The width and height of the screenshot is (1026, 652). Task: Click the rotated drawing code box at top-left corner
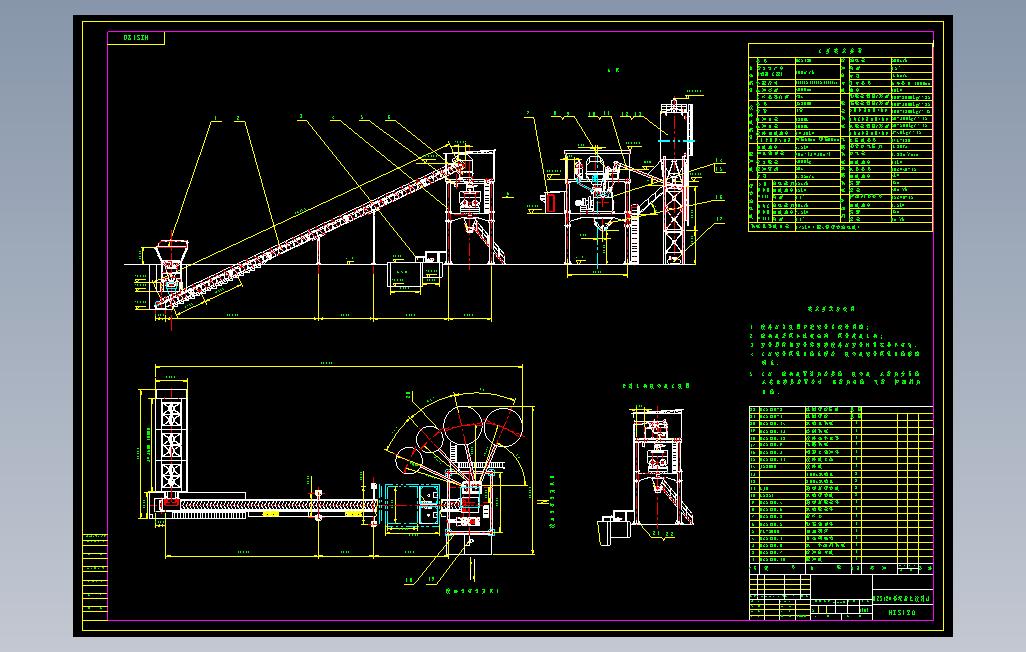coord(136,38)
